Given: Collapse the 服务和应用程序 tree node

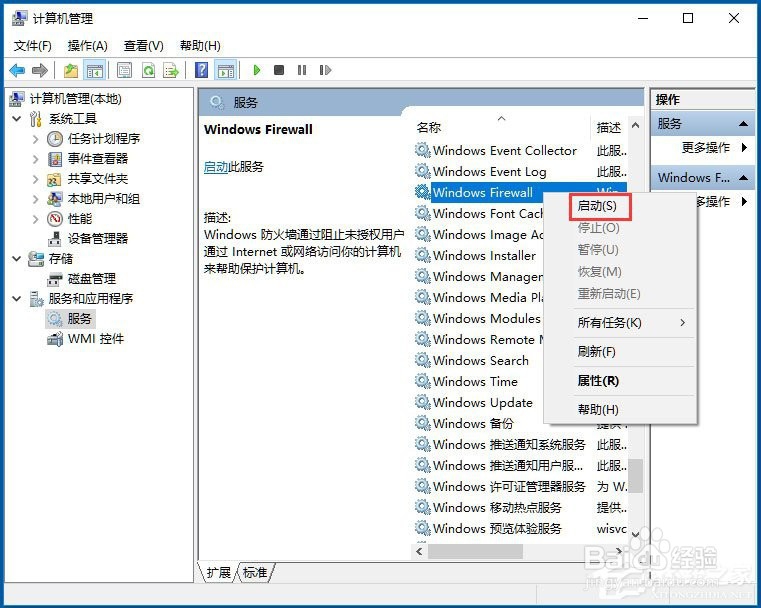Looking at the screenshot, I should coord(17,298).
